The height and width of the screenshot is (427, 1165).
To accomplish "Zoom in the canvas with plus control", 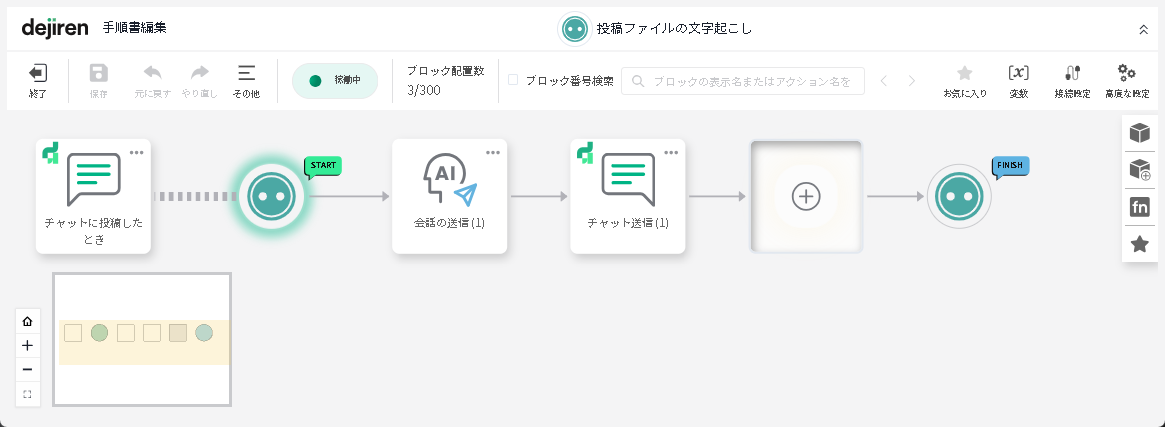I will 27,345.
